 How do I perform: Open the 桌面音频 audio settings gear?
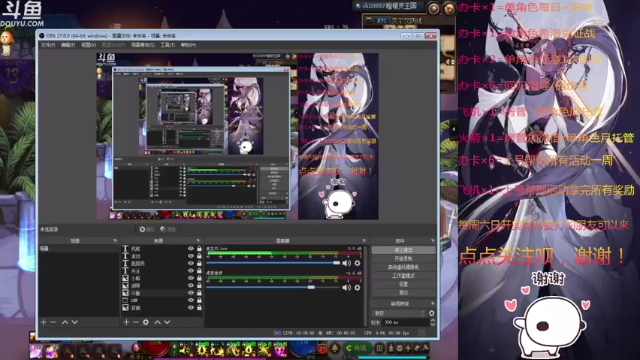[x=357, y=288]
